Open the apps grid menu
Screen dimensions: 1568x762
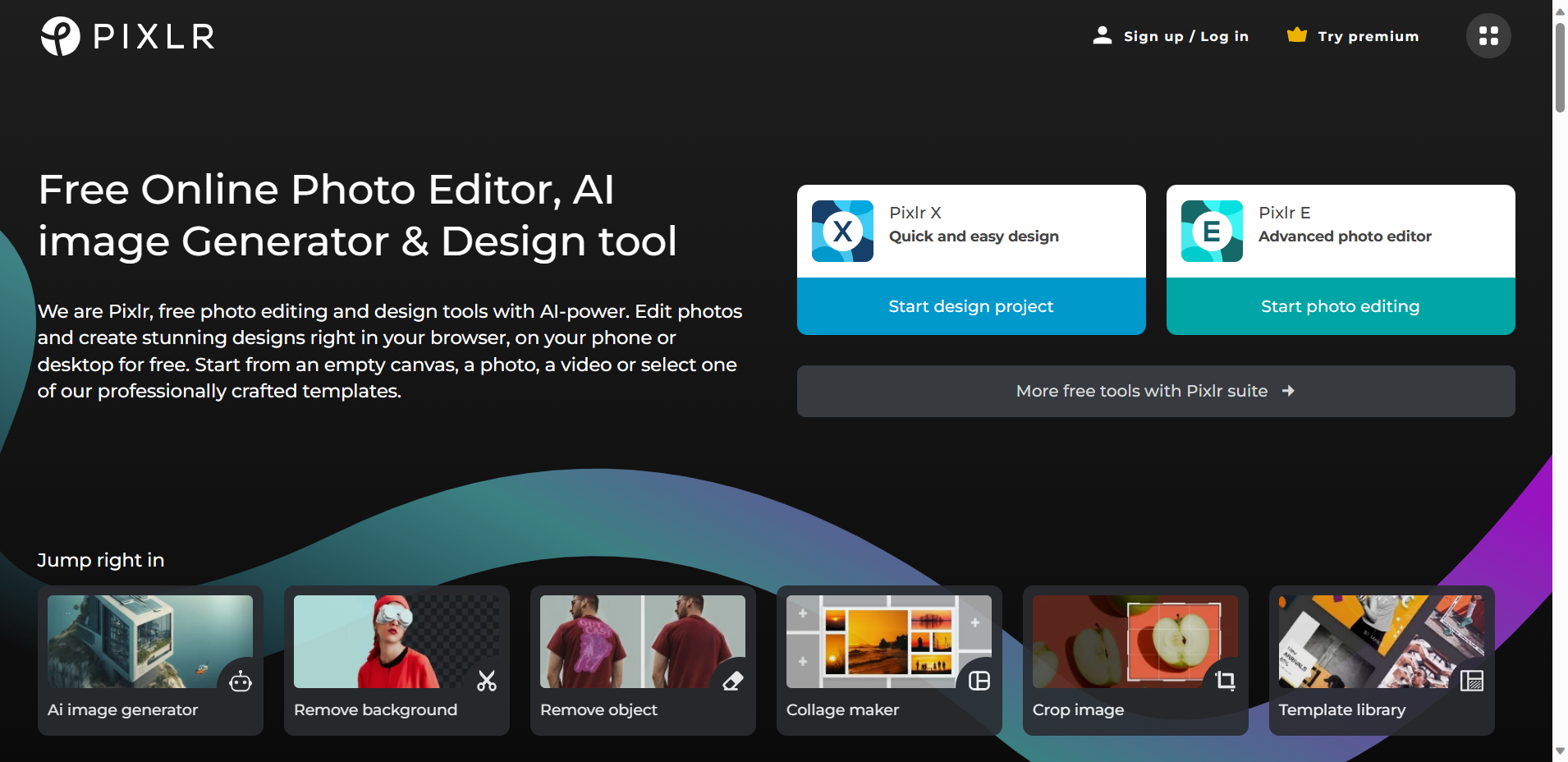coord(1488,36)
